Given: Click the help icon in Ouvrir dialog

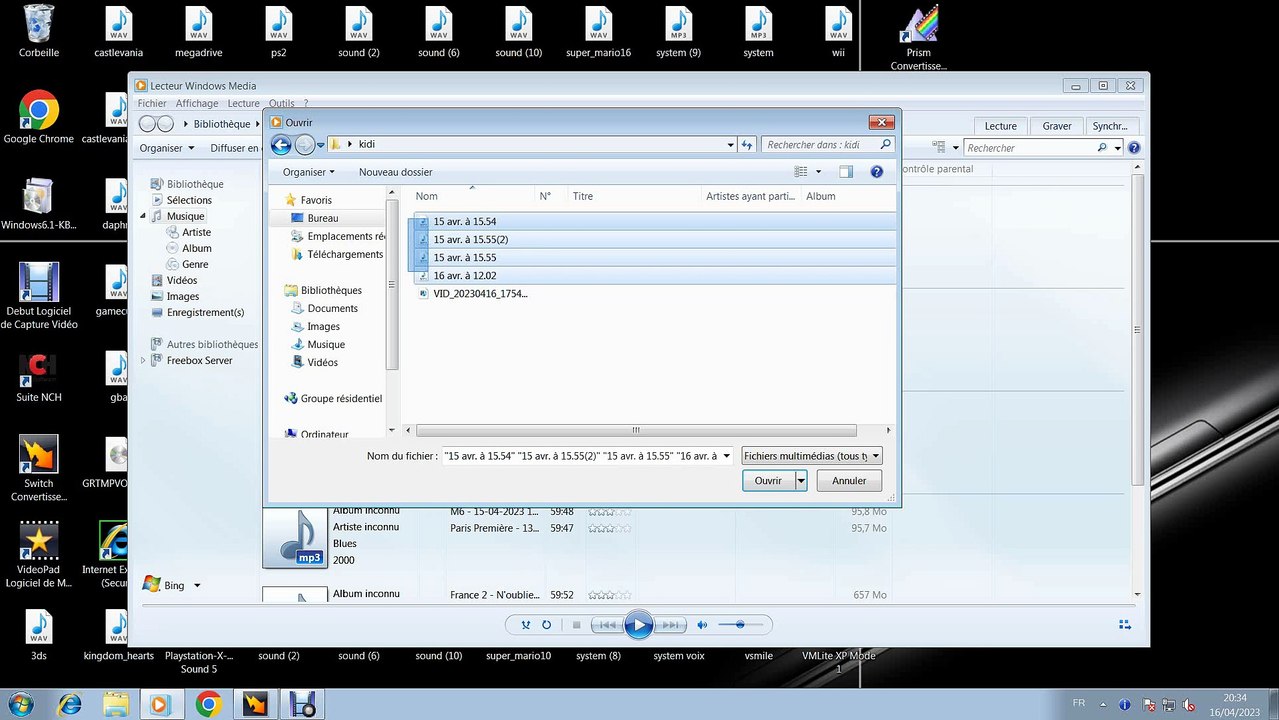Looking at the screenshot, I should pyautogui.click(x=877, y=172).
